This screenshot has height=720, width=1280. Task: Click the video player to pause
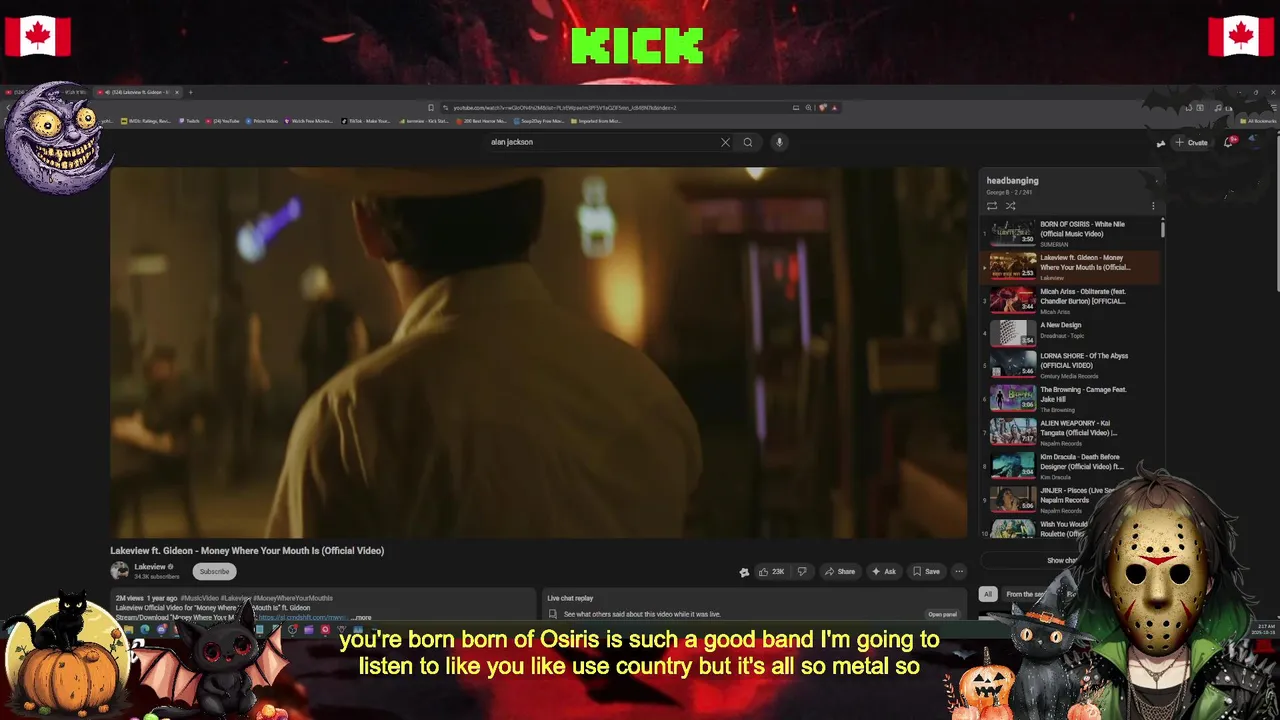click(538, 352)
